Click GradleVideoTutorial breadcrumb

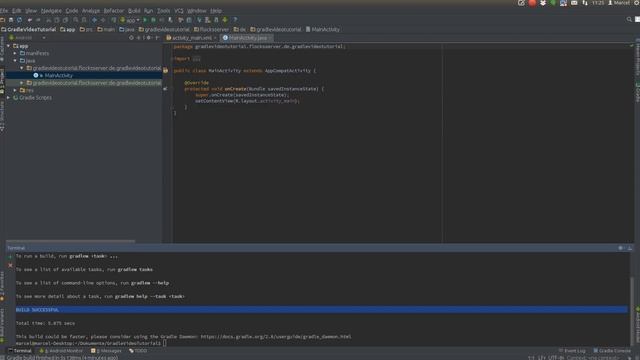coord(29,29)
